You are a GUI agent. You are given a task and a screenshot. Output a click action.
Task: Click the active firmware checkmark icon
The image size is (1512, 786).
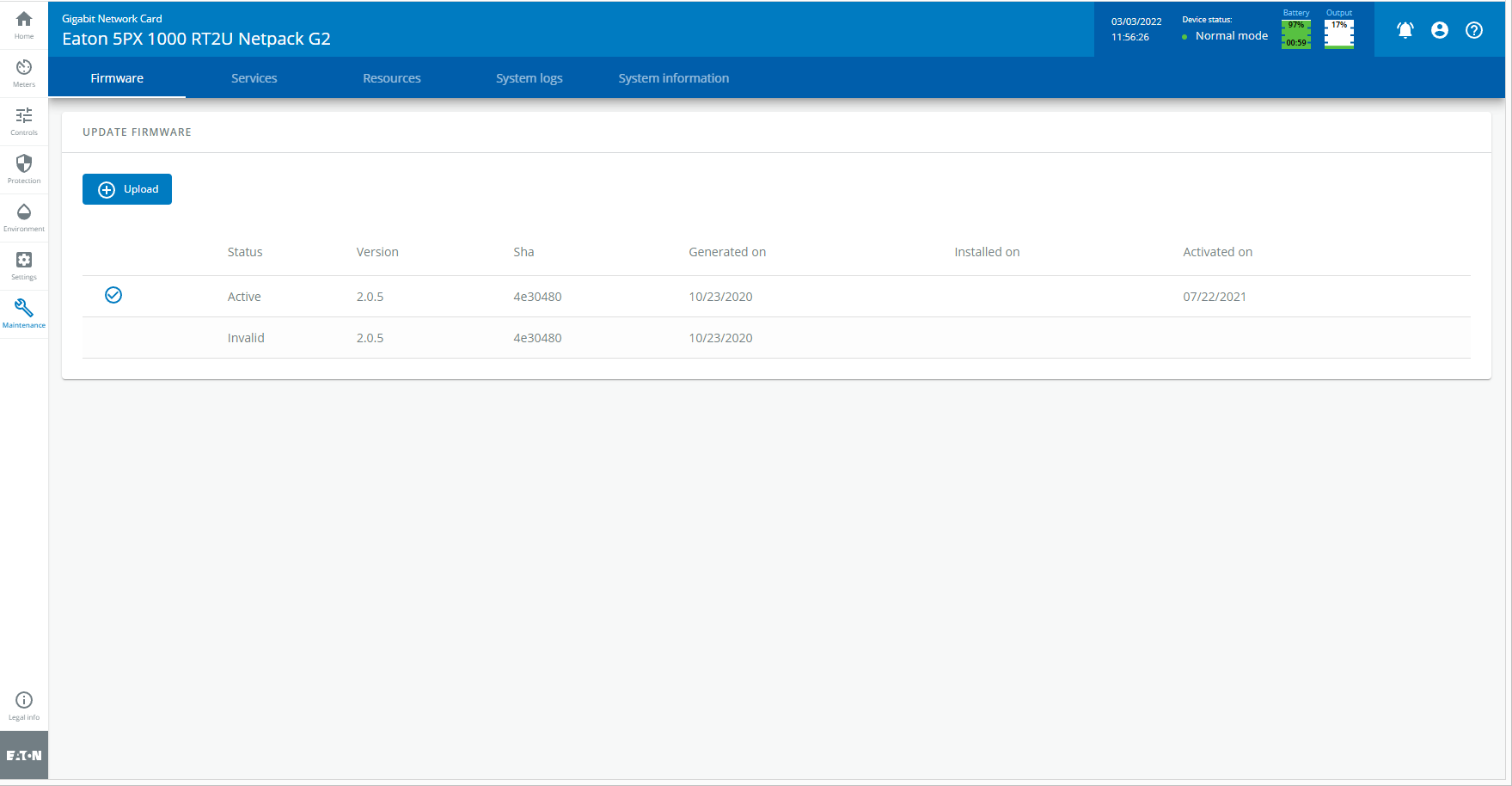click(x=113, y=295)
